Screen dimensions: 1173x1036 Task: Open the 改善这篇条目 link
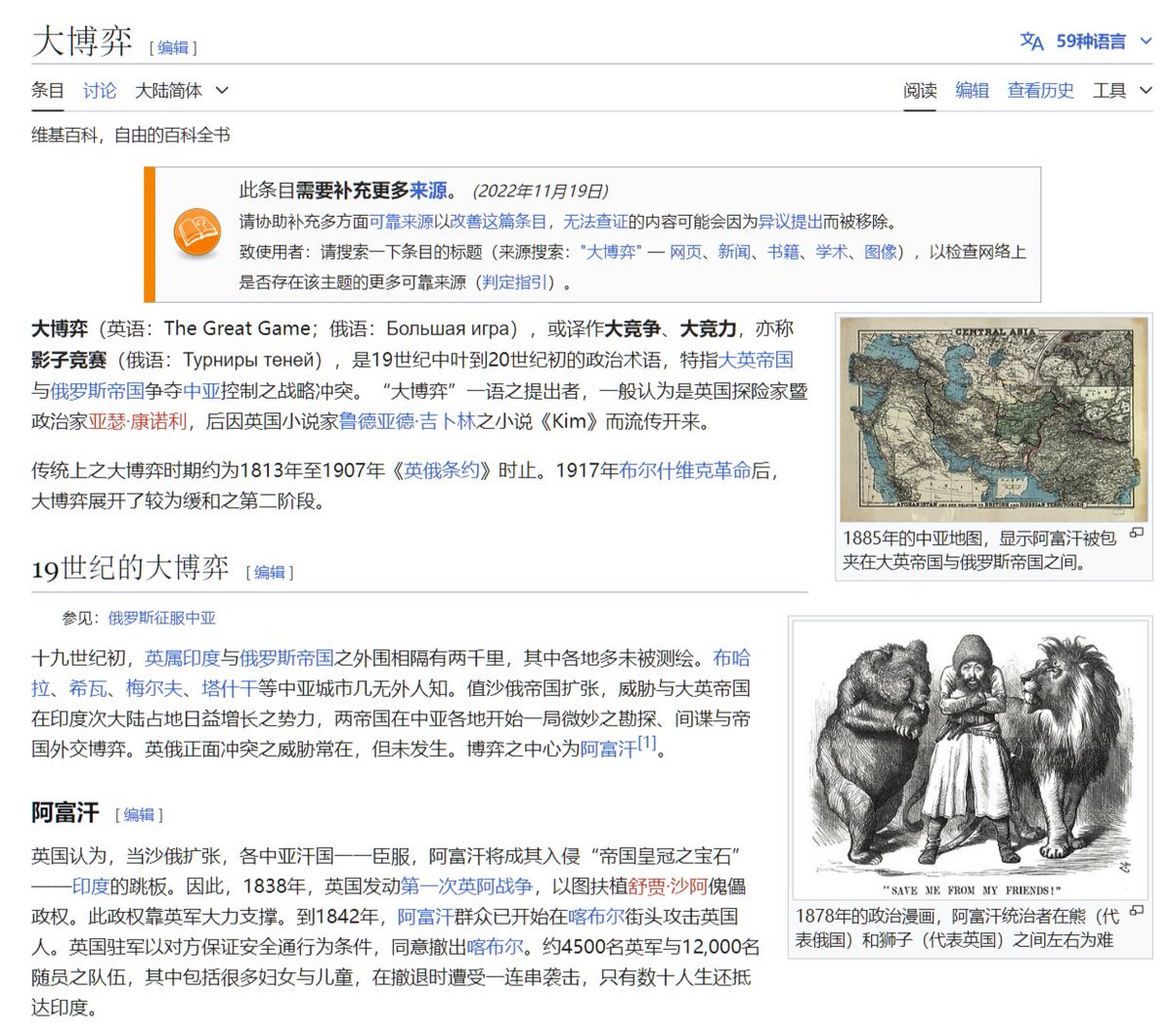click(499, 222)
